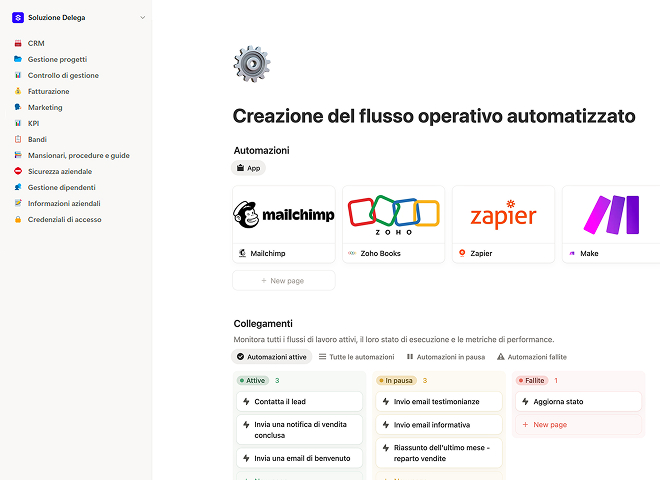Click the Mansionari, procedure e guide icon

pyautogui.click(x=18, y=155)
